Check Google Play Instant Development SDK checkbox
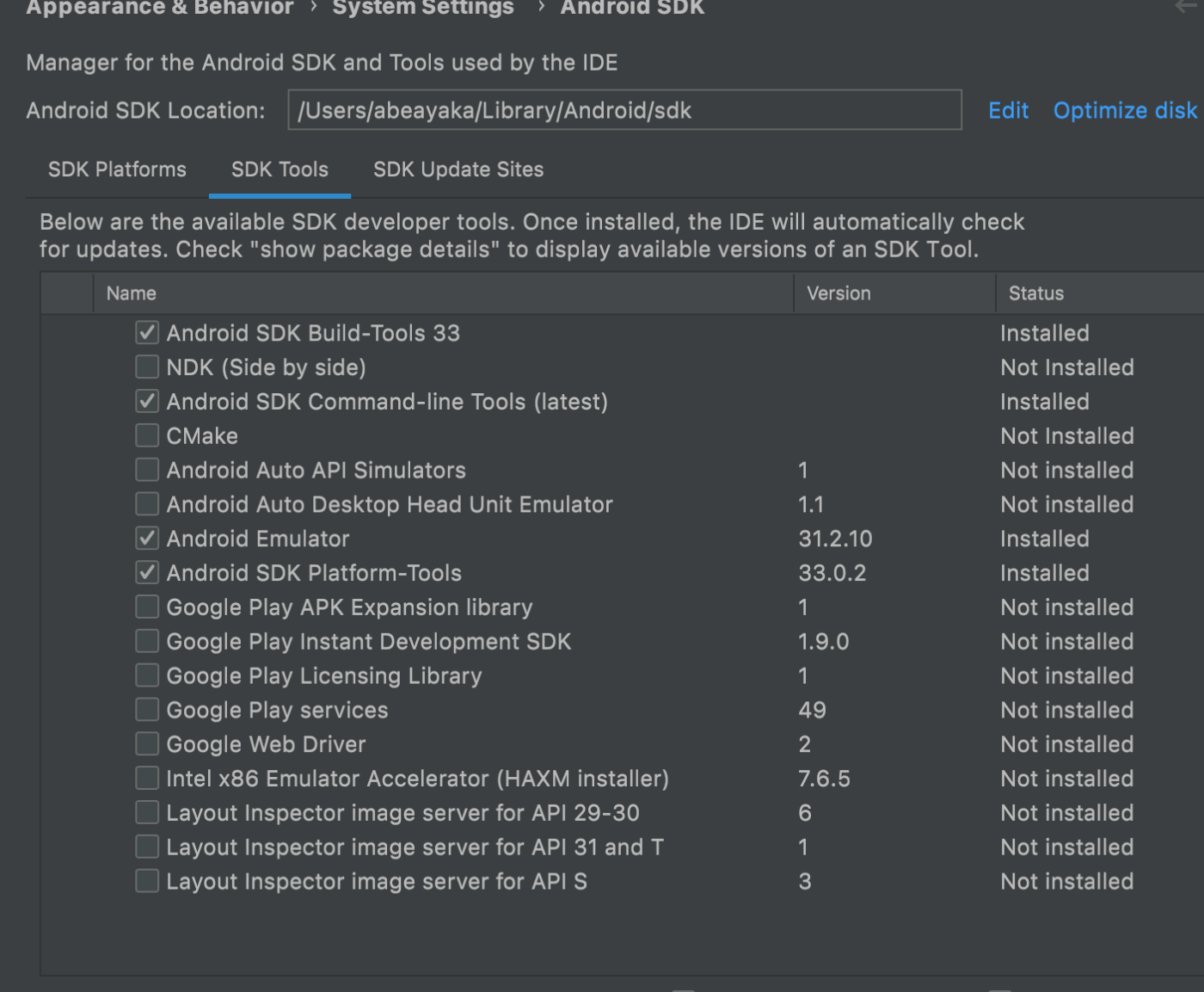The width and height of the screenshot is (1204, 992). 147,641
